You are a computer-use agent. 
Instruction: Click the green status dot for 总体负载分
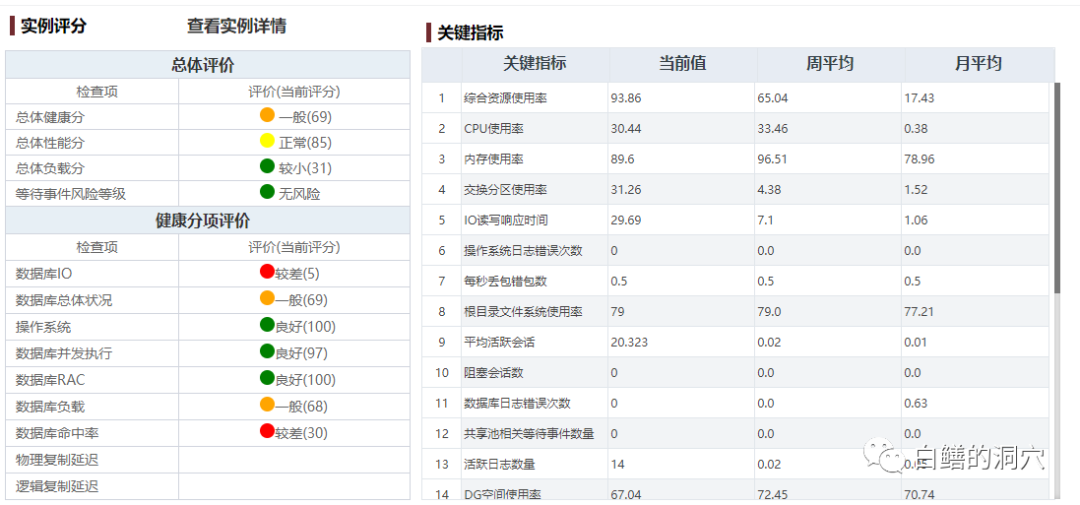coord(267,167)
